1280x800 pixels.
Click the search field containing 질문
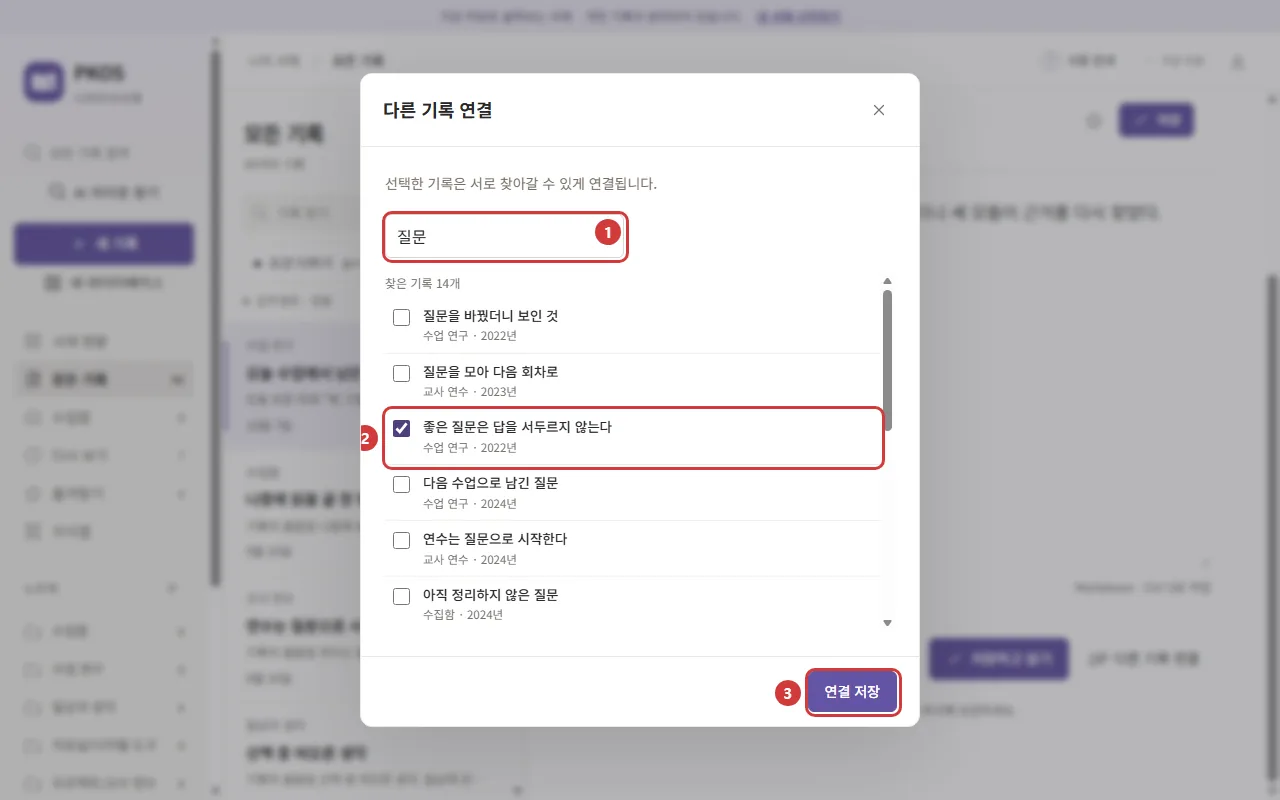tap(505, 237)
